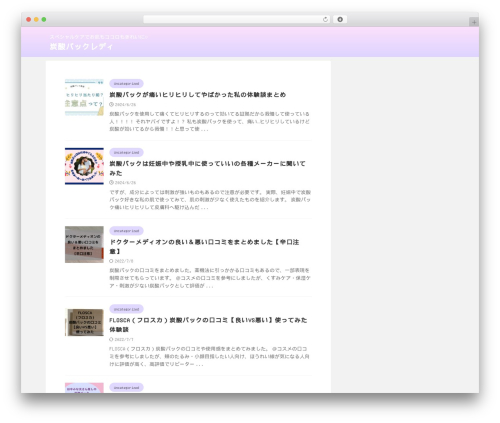This screenshot has height=423, width=500.
Task: Open post ドクターメディオンの良い&悪い口コミをまとめました
Action: point(204,247)
